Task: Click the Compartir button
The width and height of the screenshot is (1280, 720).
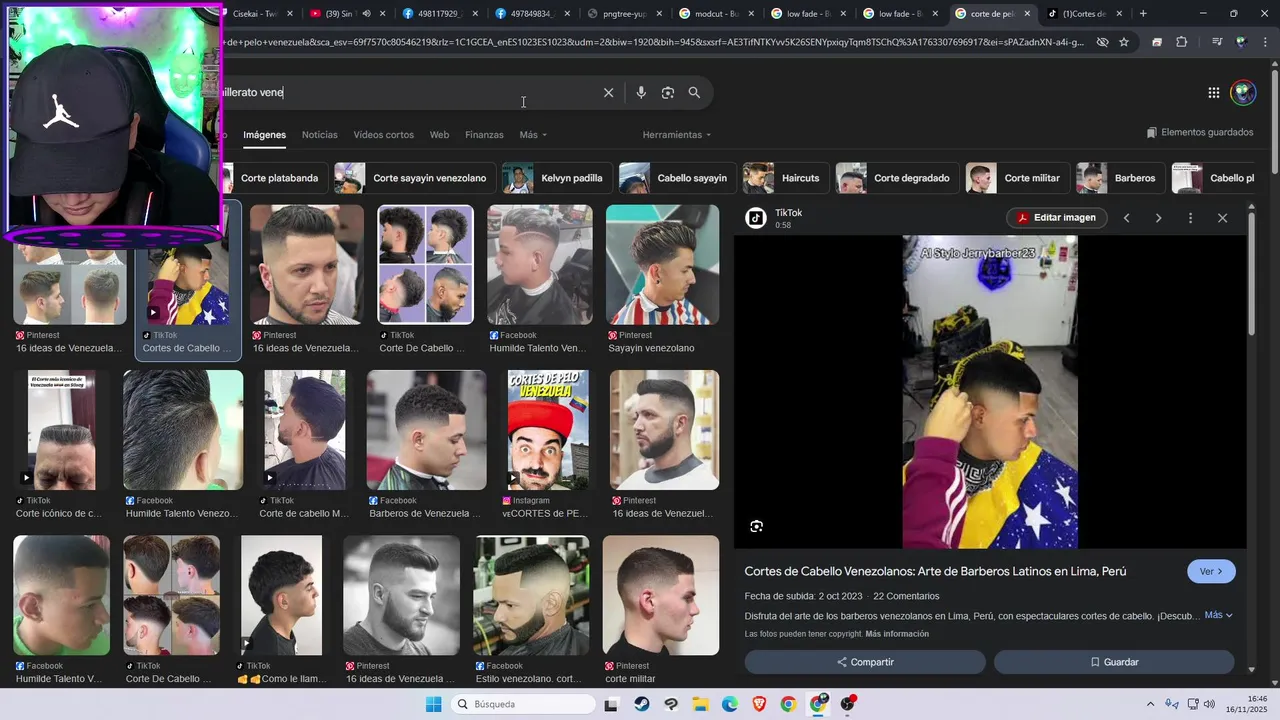Action: click(x=865, y=662)
